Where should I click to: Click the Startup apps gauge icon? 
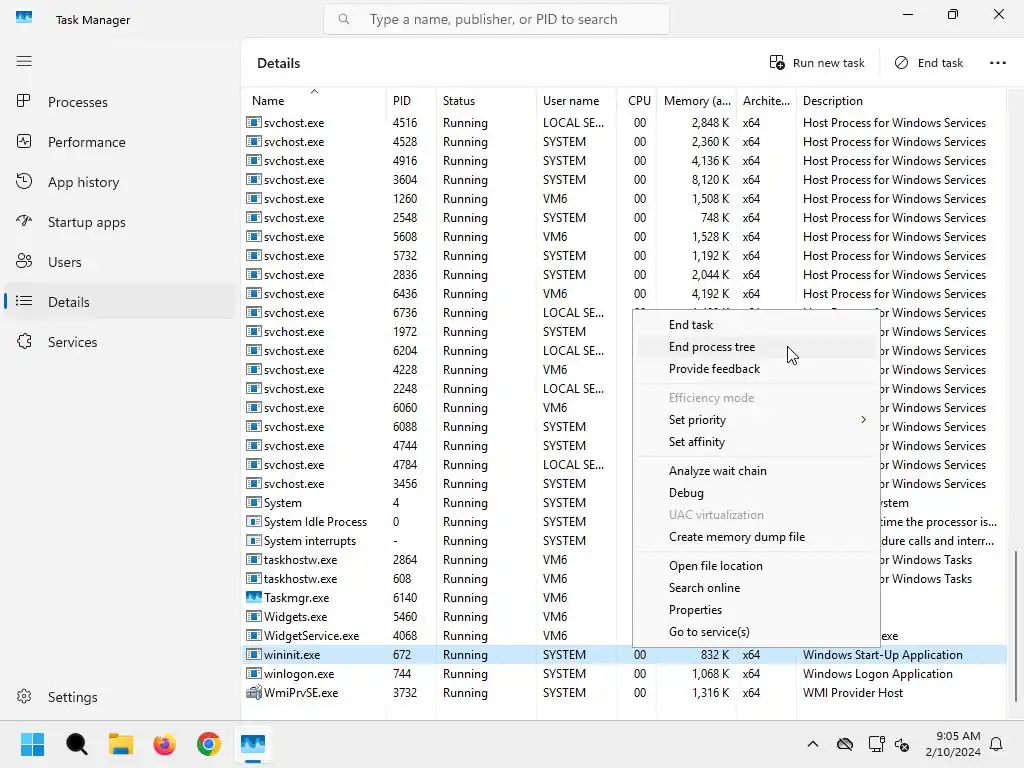[24, 221]
